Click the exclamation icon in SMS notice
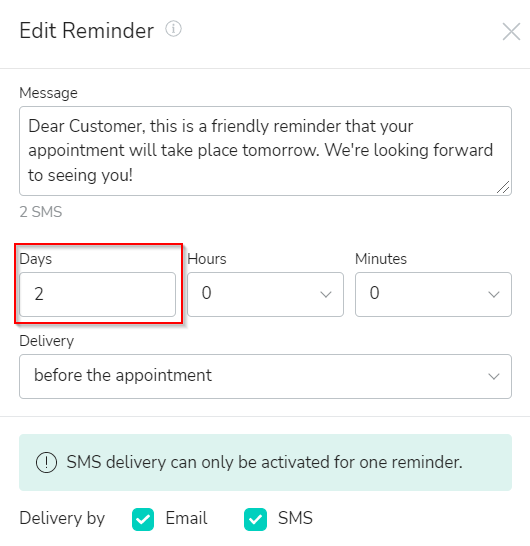The height and width of the screenshot is (546, 530). (46, 462)
